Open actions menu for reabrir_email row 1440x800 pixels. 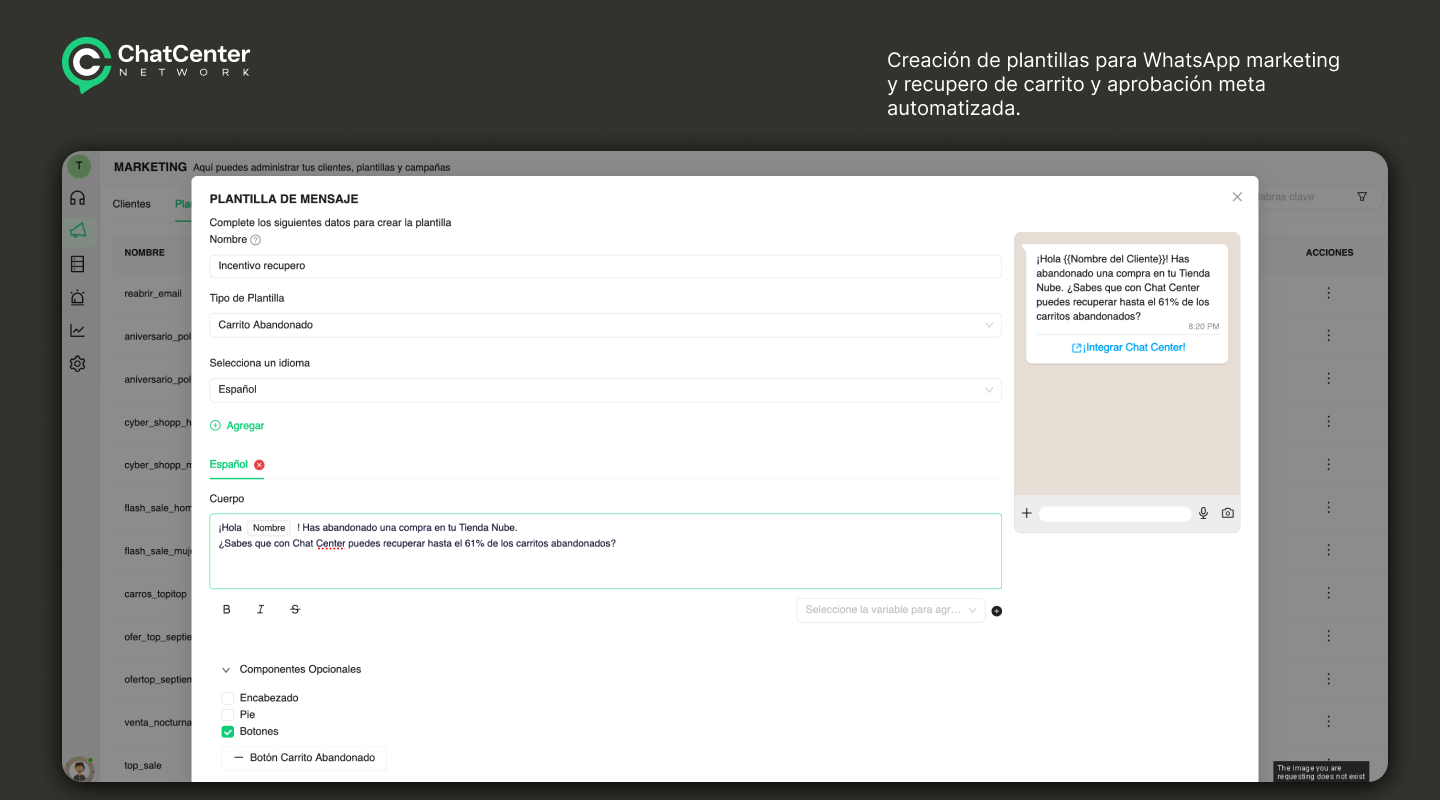tap(1329, 293)
